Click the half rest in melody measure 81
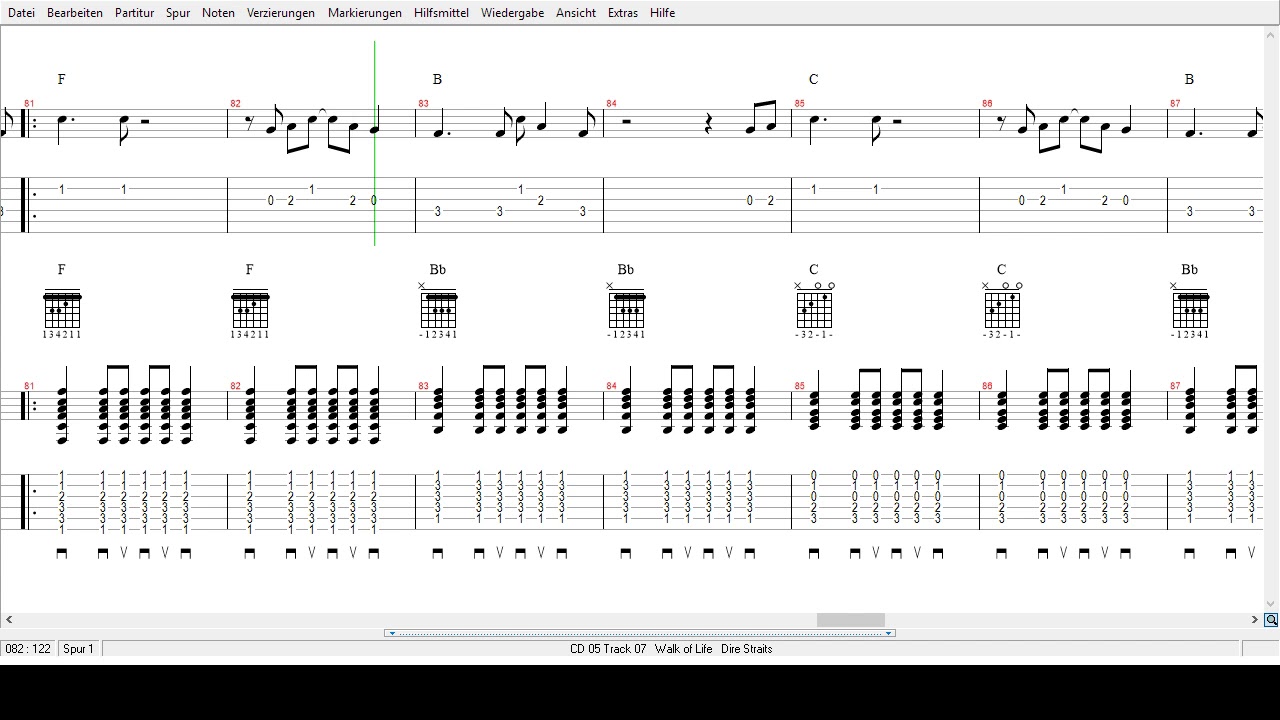This screenshot has width=1280, height=720. (x=145, y=122)
